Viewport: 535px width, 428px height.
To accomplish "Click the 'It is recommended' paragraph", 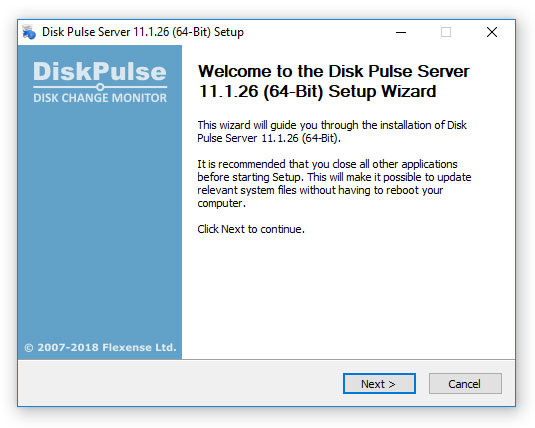I will [x=334, y=183].
